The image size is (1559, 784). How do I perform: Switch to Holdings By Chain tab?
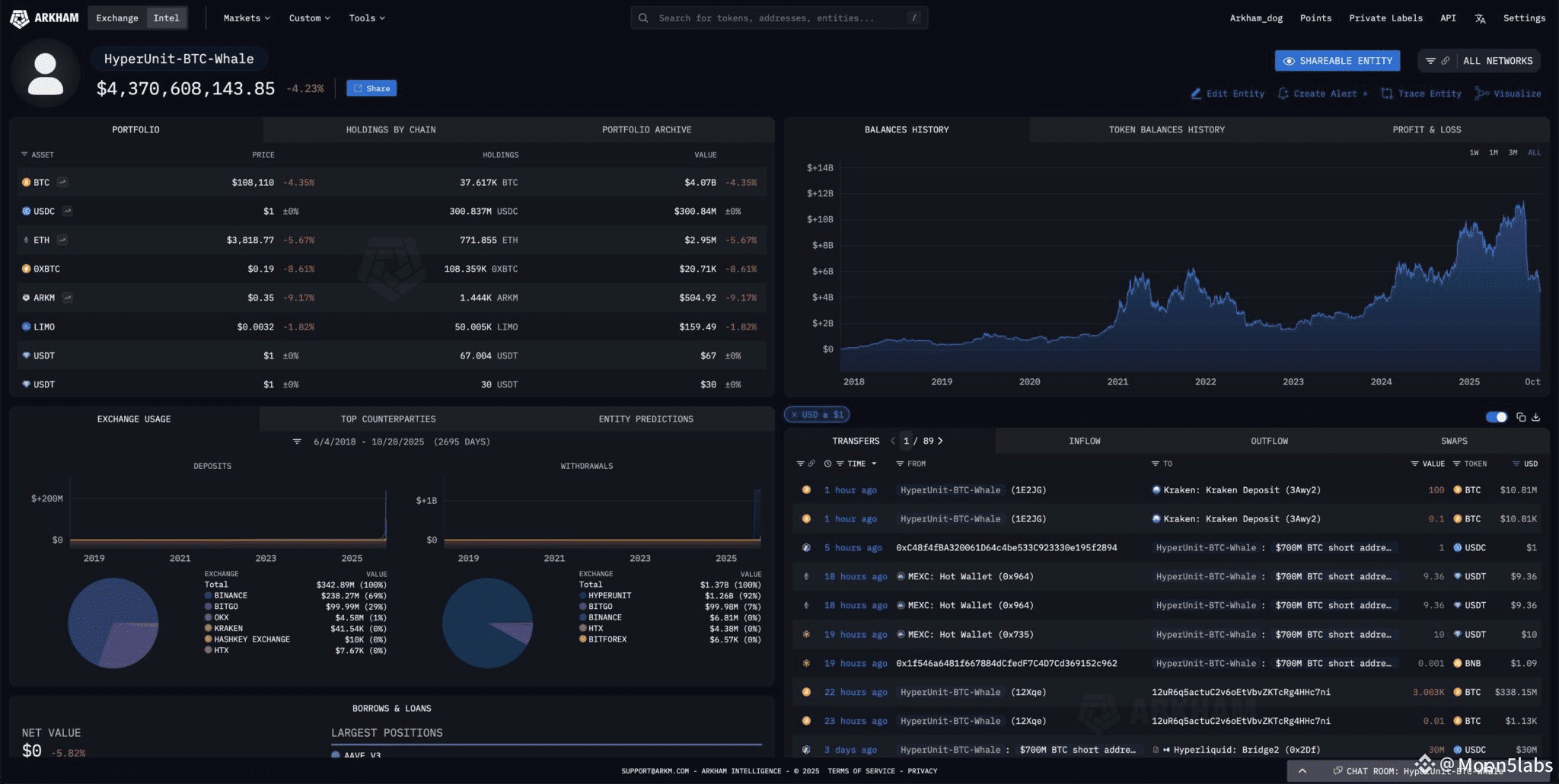[391, 130]
